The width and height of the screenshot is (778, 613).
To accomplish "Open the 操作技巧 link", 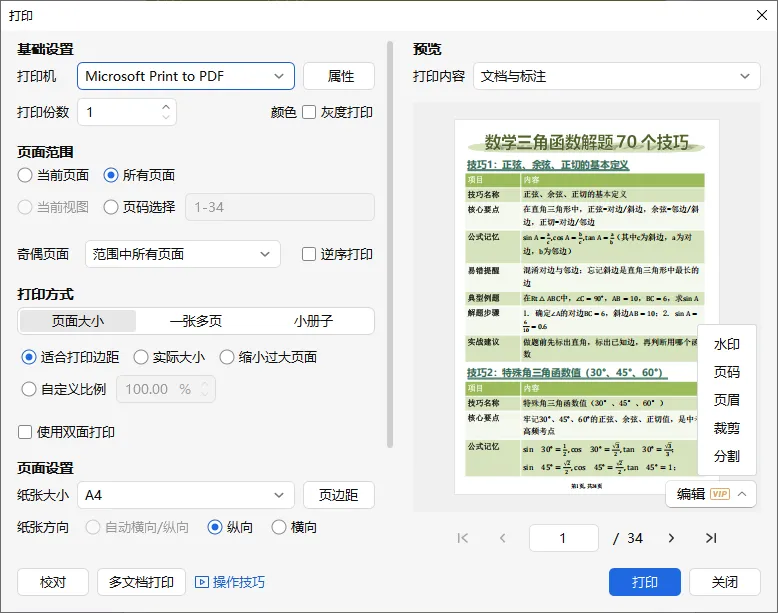I will click(239, 582).
